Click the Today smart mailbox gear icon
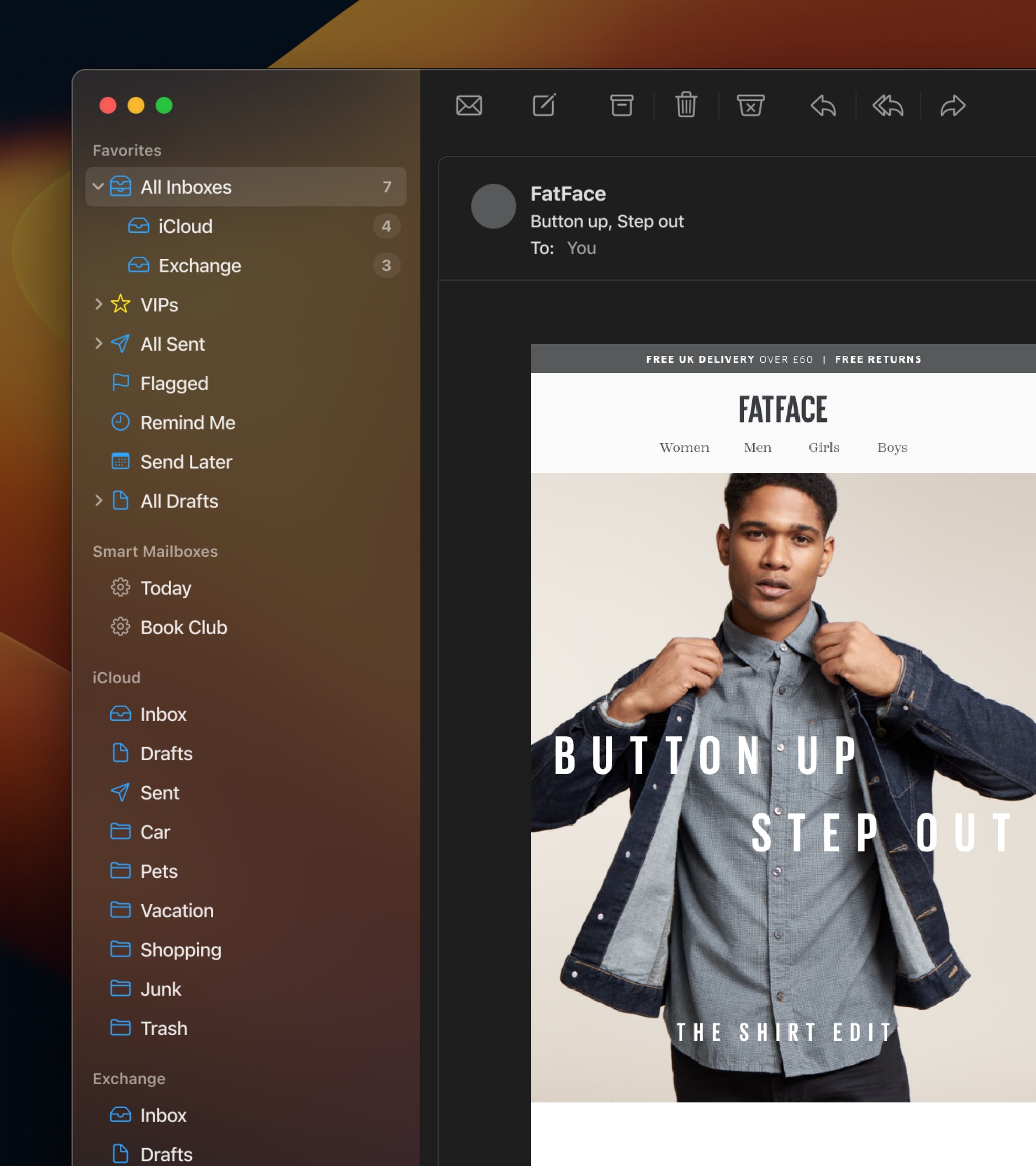The height and width of the screenshot is (1166, 1036). 120,587
